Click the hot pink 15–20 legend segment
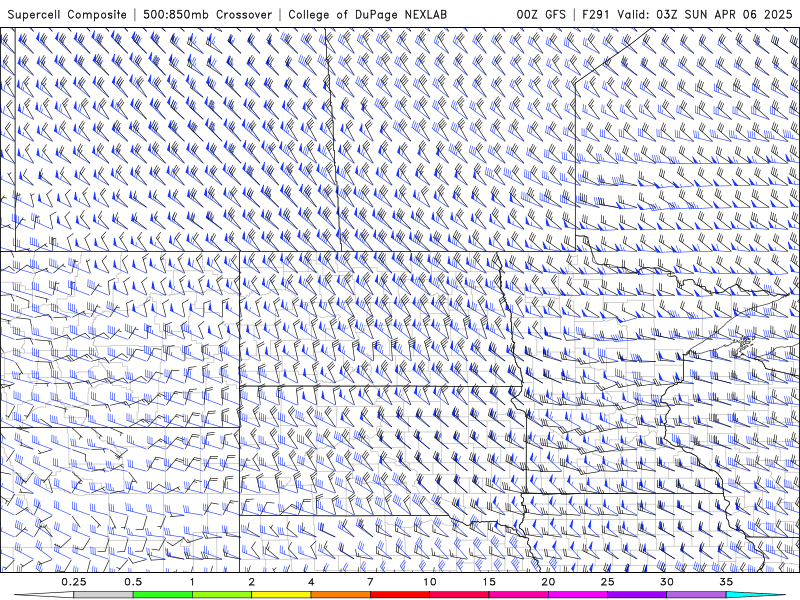This screenshot has width=800, height=600. (x=518, y=595)
